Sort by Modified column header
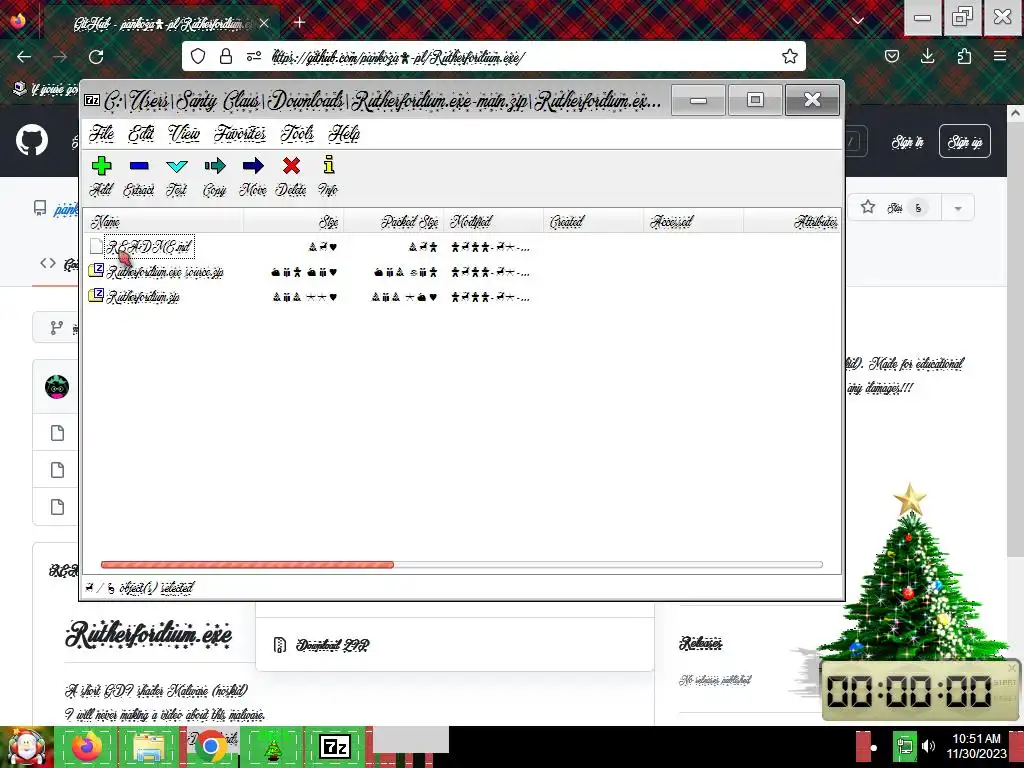 click(494, 222)
